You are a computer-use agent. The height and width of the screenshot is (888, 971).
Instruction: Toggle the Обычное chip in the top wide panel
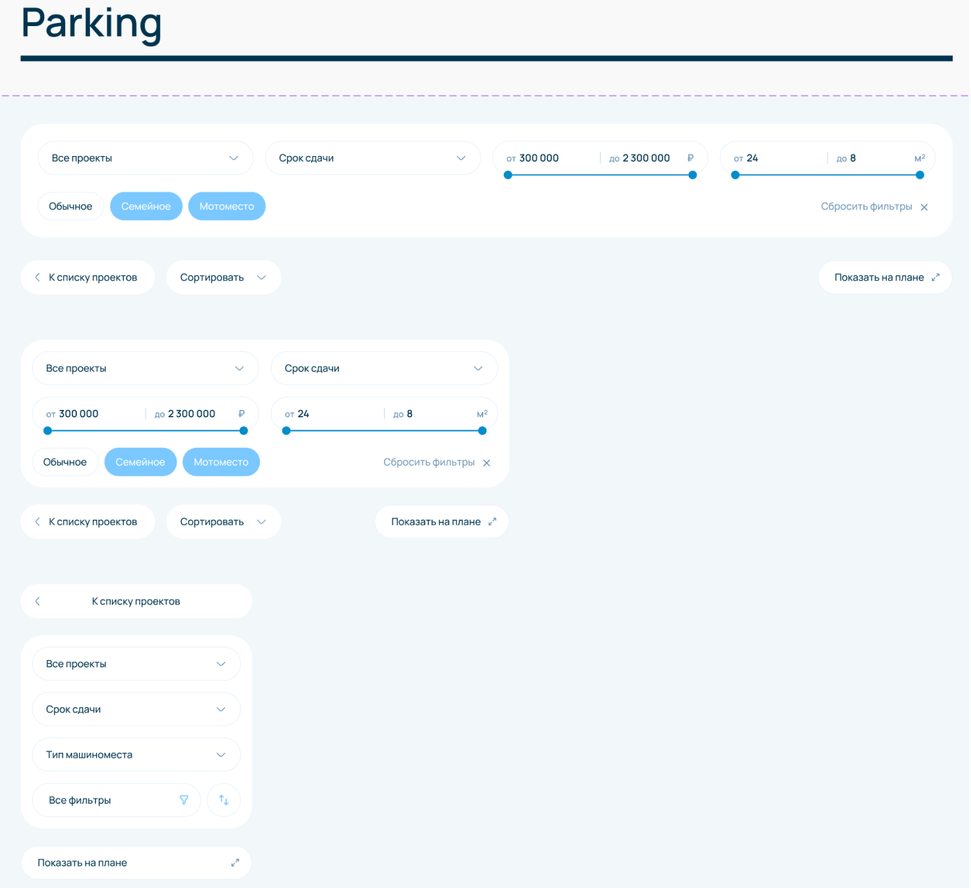click(71, 206)
